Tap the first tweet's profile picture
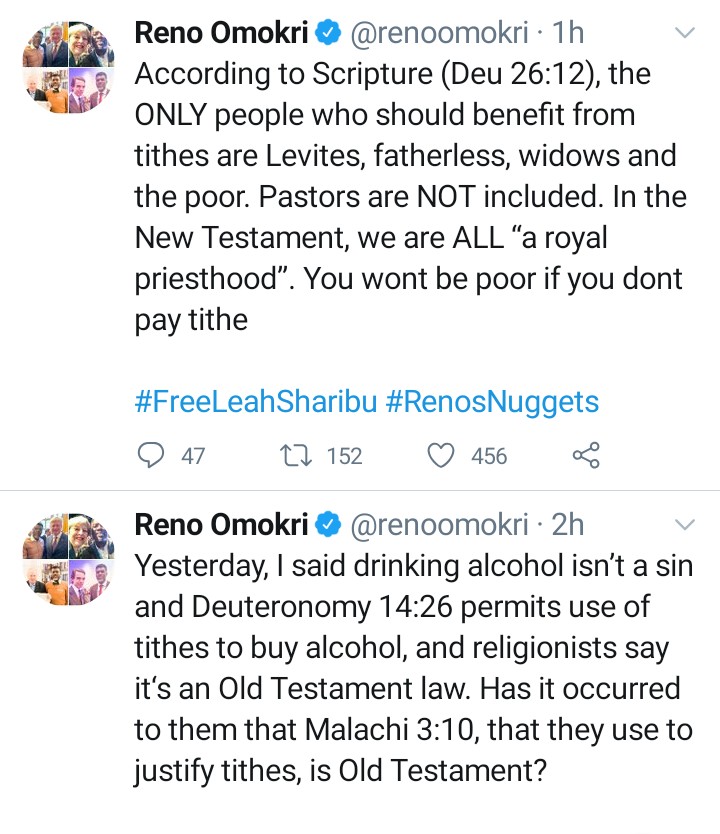 click(x=69, y=70)
